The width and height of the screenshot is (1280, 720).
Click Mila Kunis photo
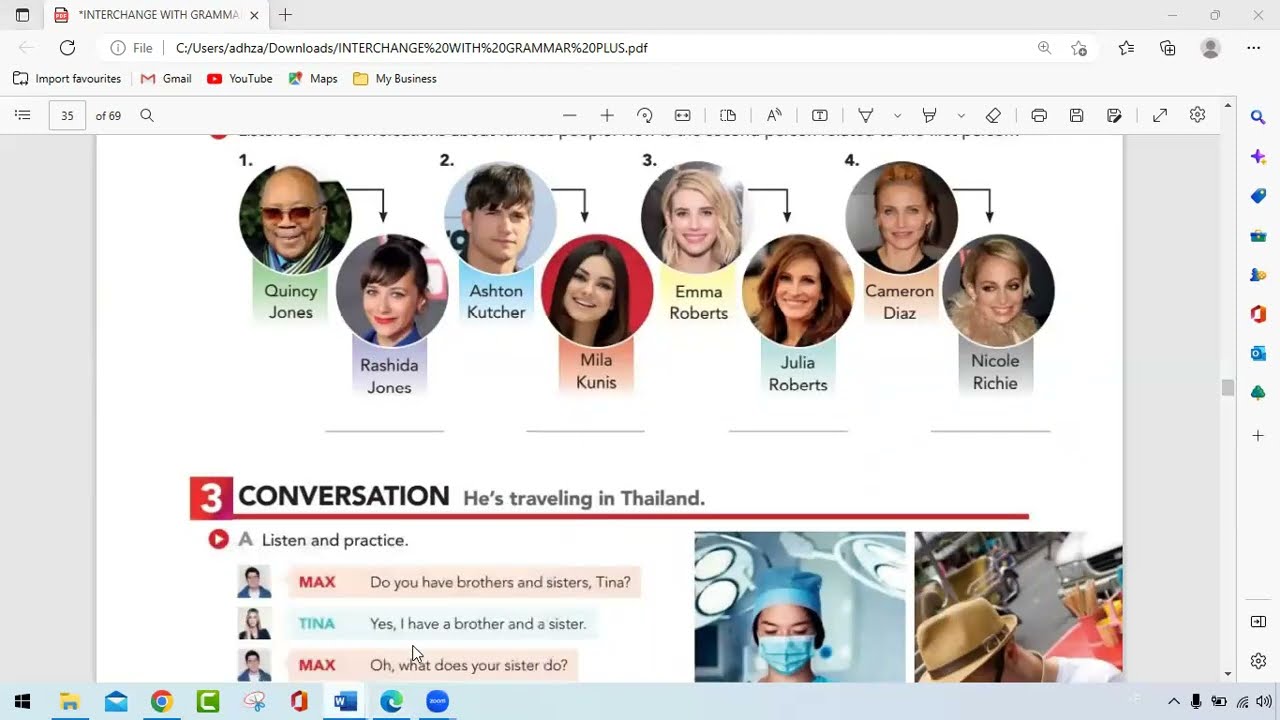point(597,291)
